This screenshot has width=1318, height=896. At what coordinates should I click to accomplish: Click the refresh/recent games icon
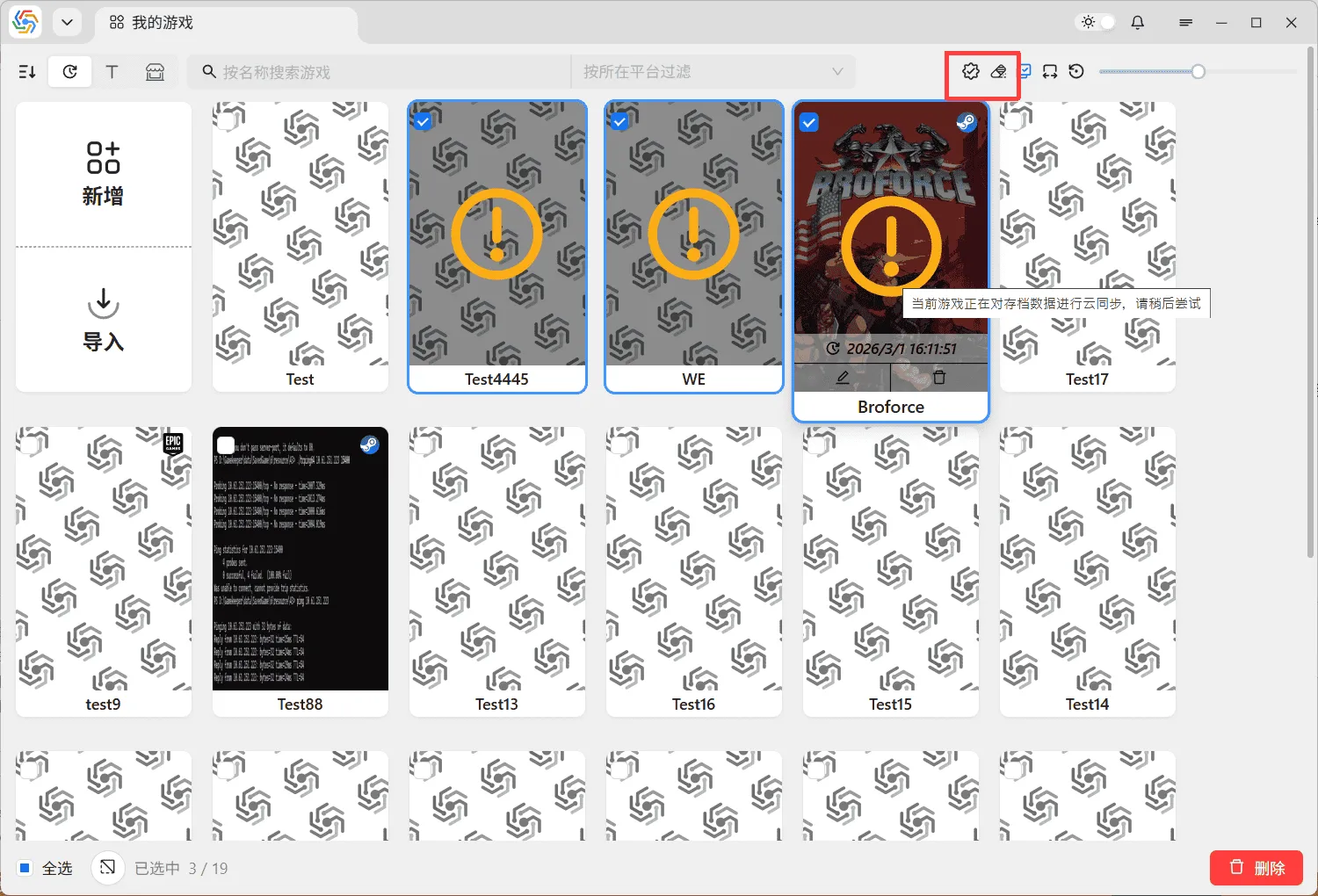click(x=69, y=71)
